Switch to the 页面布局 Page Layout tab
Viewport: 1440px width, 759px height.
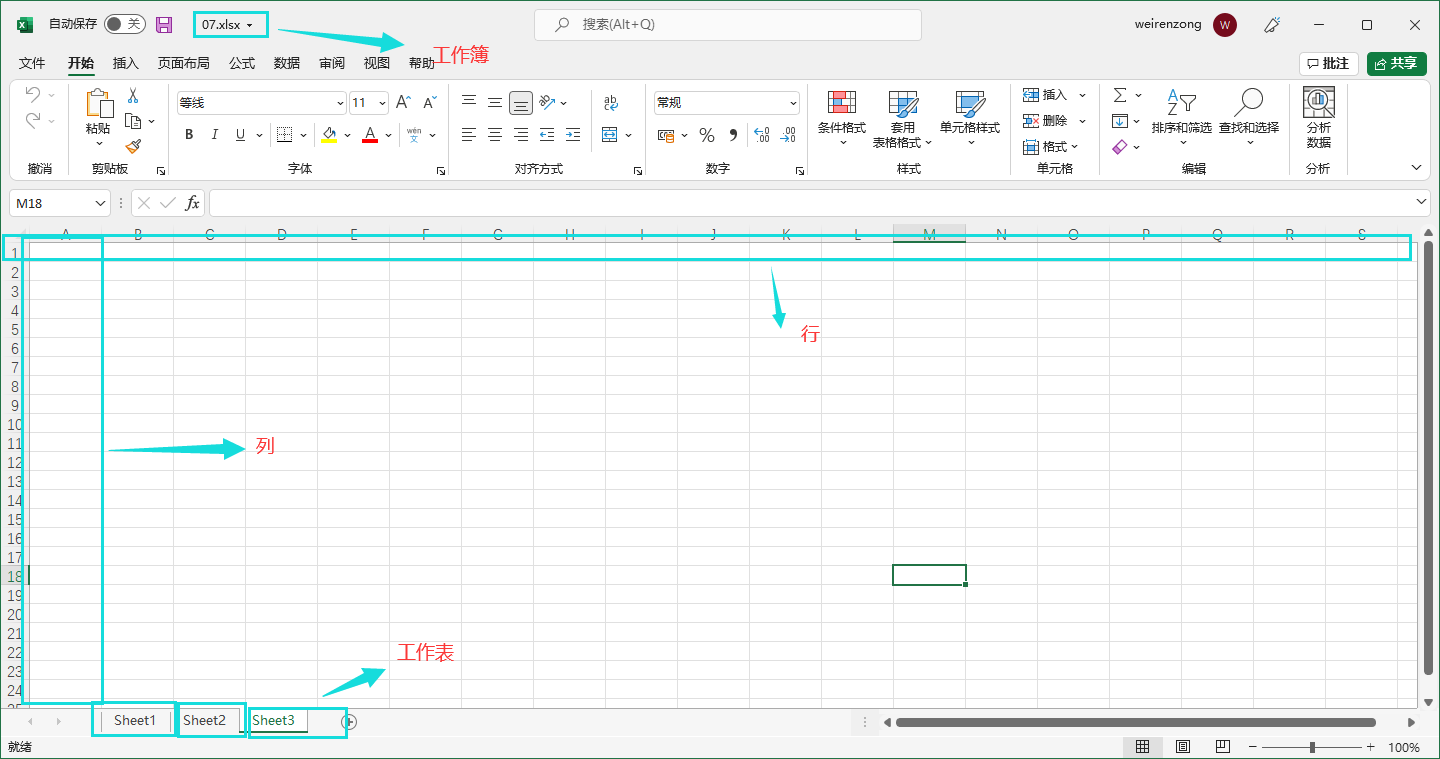coord(184,63)
